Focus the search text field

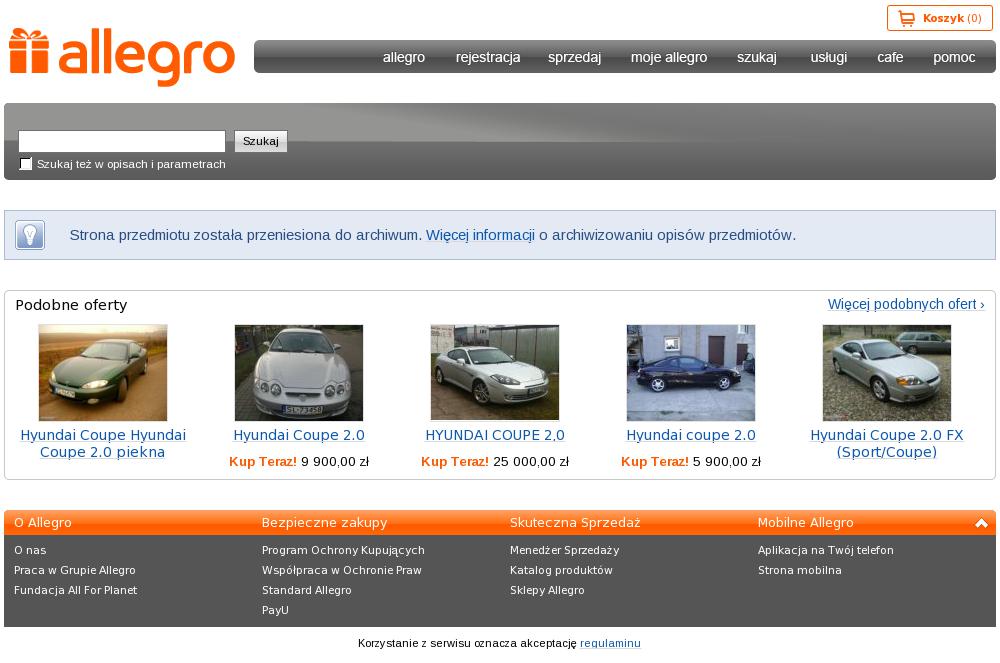tap(122, 141)
